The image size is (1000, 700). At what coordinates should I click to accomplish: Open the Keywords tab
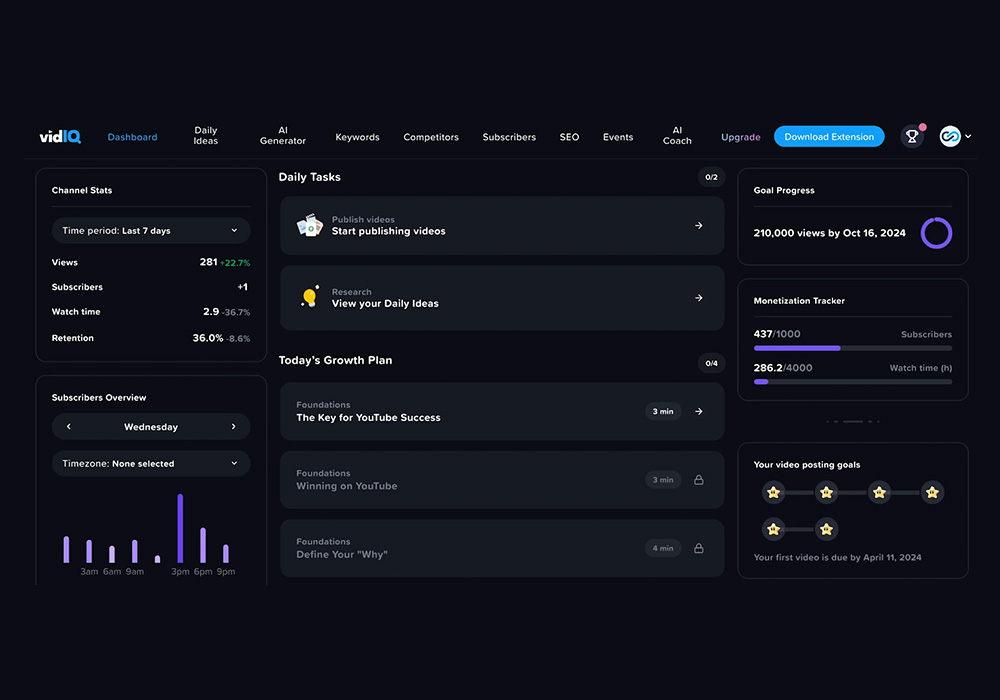point(357,137)
